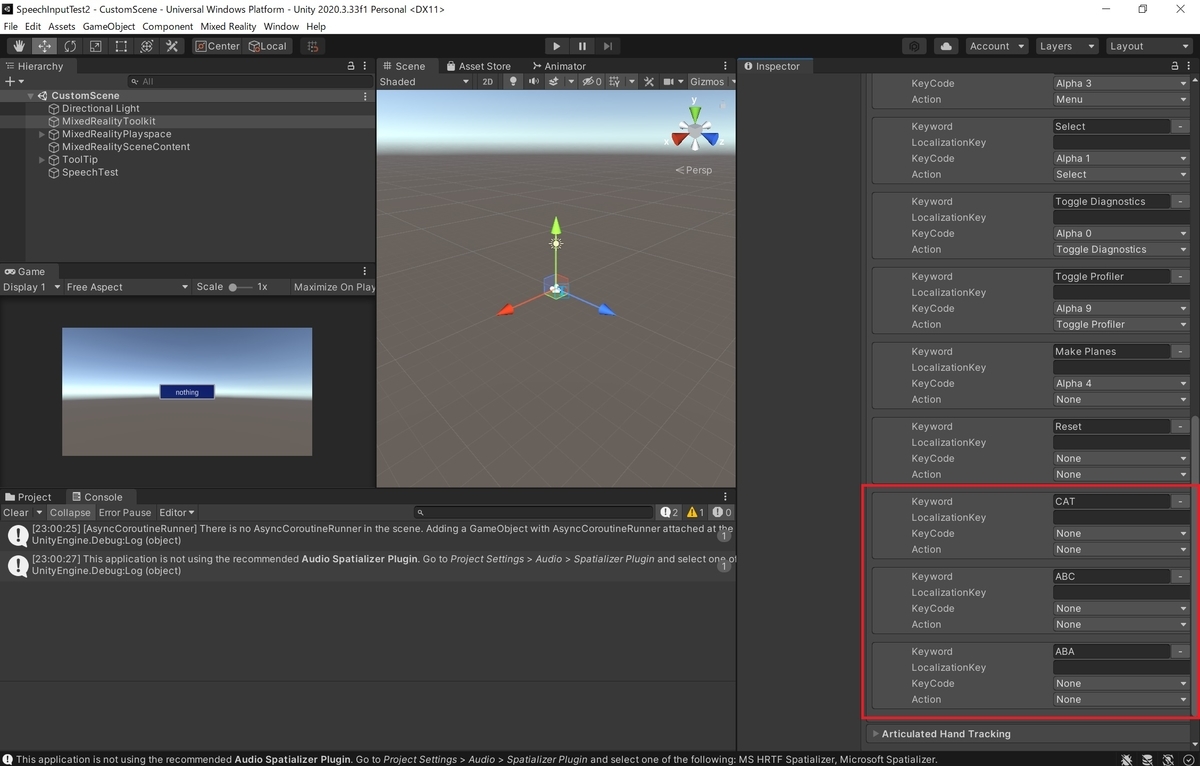Viewport: 1200px width, 766px height.
Task: Toggle Collapse in the Console
Action: pos(70,512)
